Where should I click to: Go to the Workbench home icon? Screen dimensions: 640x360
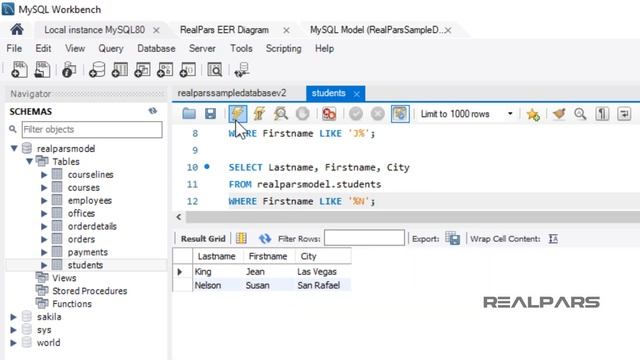(17, 30)
